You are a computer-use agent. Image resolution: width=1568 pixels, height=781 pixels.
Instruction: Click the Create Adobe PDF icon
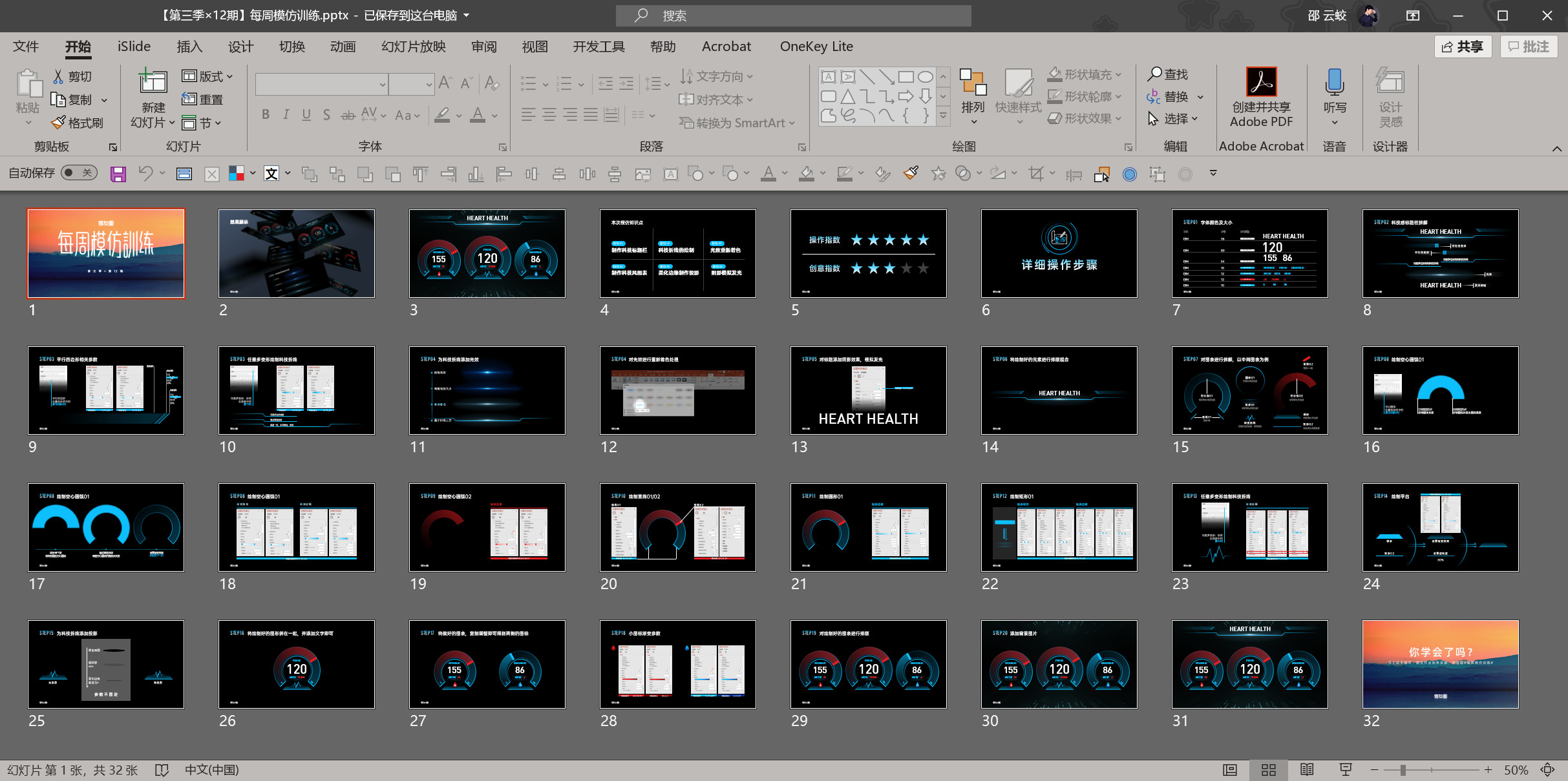pyautogui.click(x=1261, y=83)
